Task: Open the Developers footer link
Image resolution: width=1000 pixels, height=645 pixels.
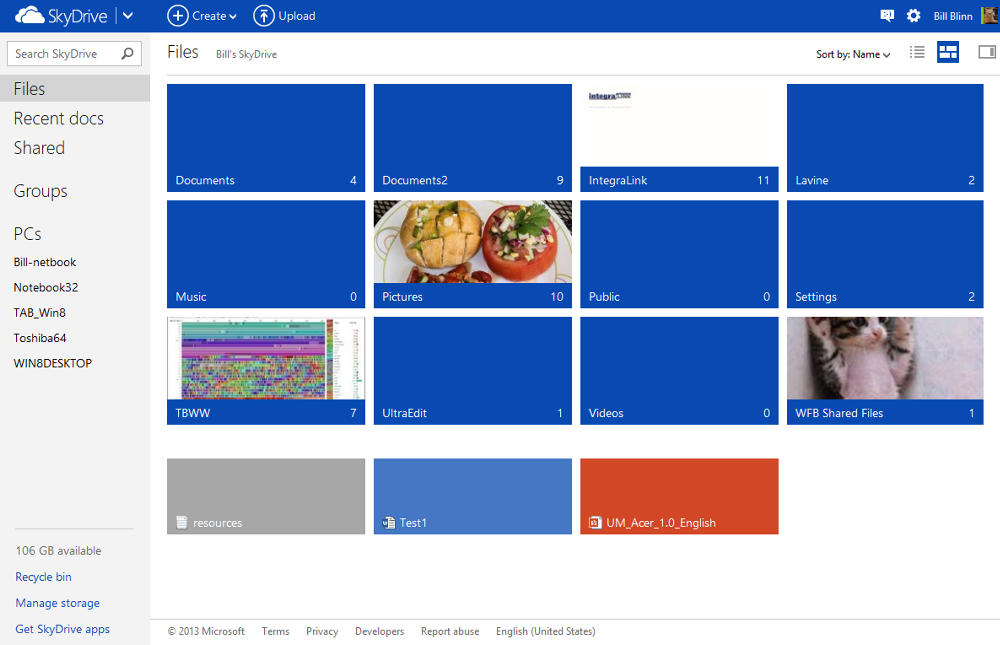Action: tap(379, 631)
